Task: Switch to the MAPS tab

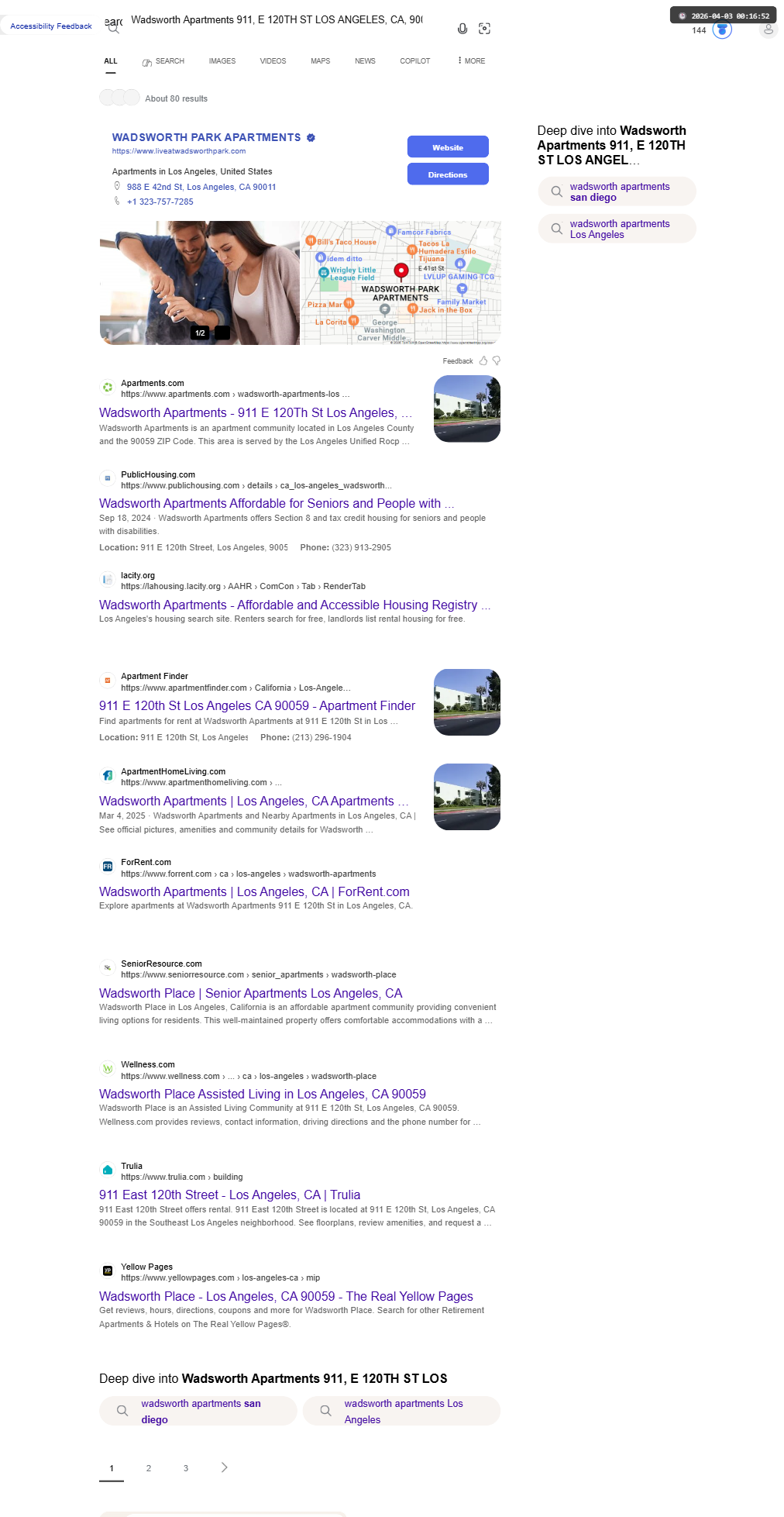Action: click(321, 60)
